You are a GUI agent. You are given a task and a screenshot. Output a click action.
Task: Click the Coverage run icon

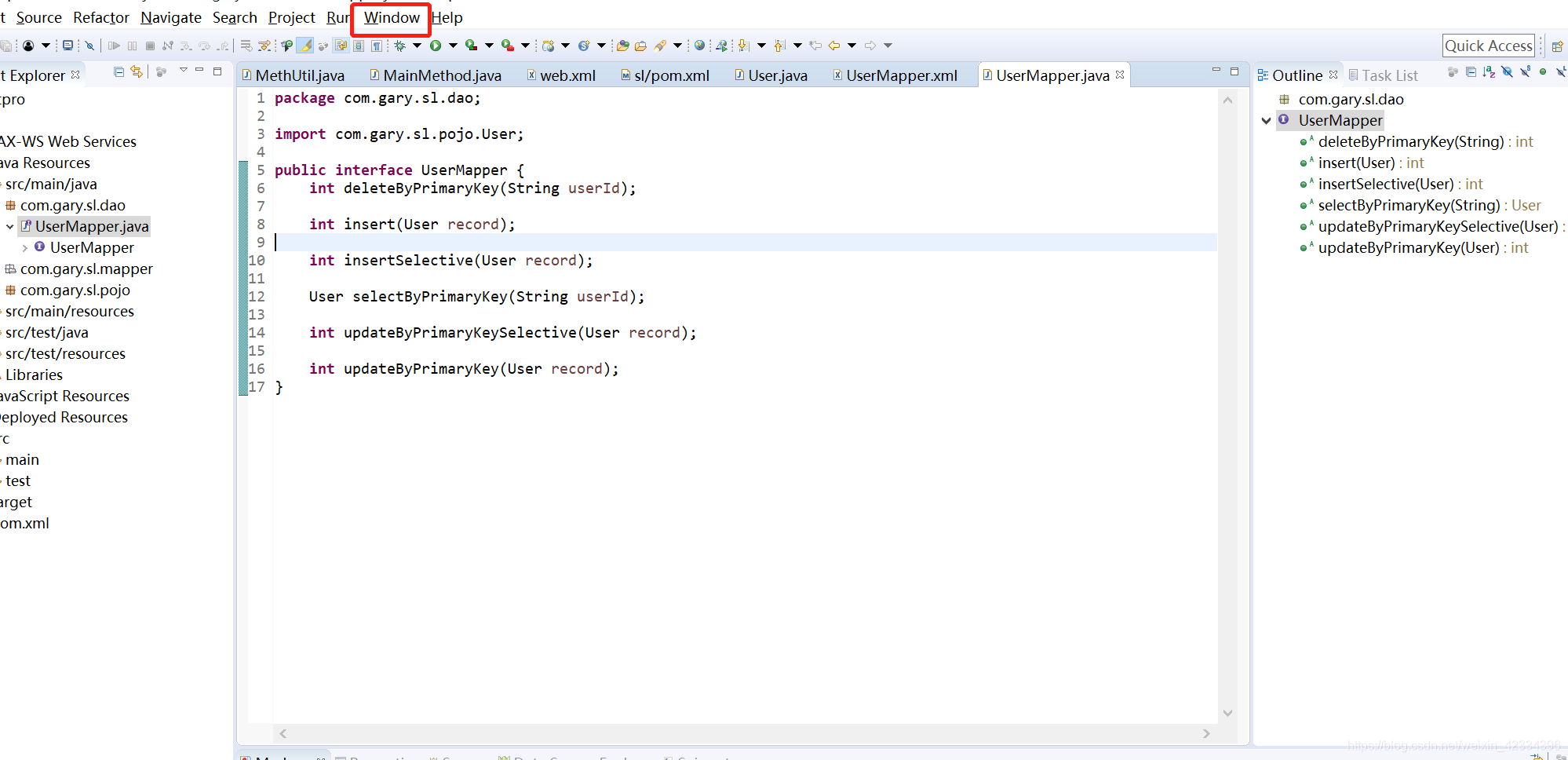[x=471, y=46]
